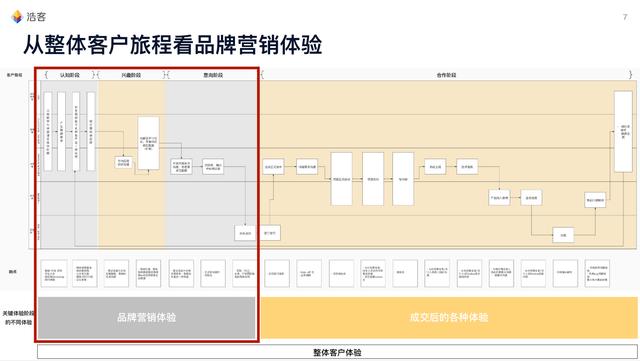The height and width of the screenshot is (361, 640).
Task: Click the 关键体验阶段的不同体验 label
Action: 18,318
